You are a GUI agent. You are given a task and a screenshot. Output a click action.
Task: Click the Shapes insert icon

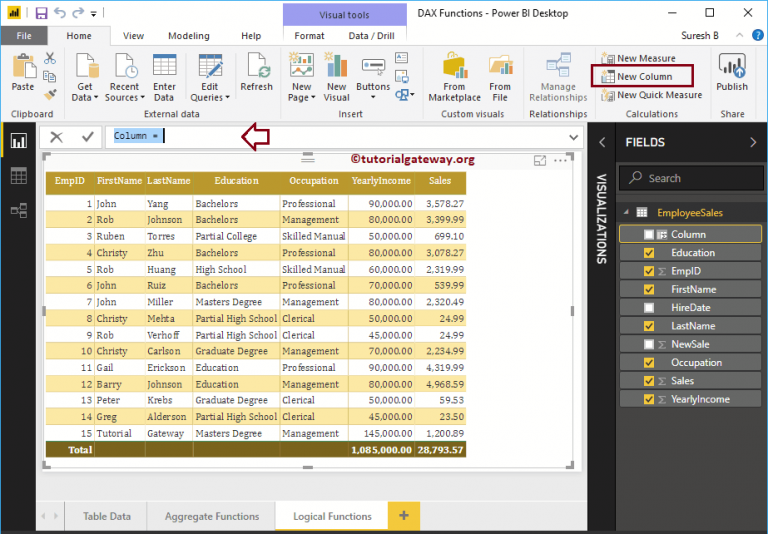(x=402, y=95)
